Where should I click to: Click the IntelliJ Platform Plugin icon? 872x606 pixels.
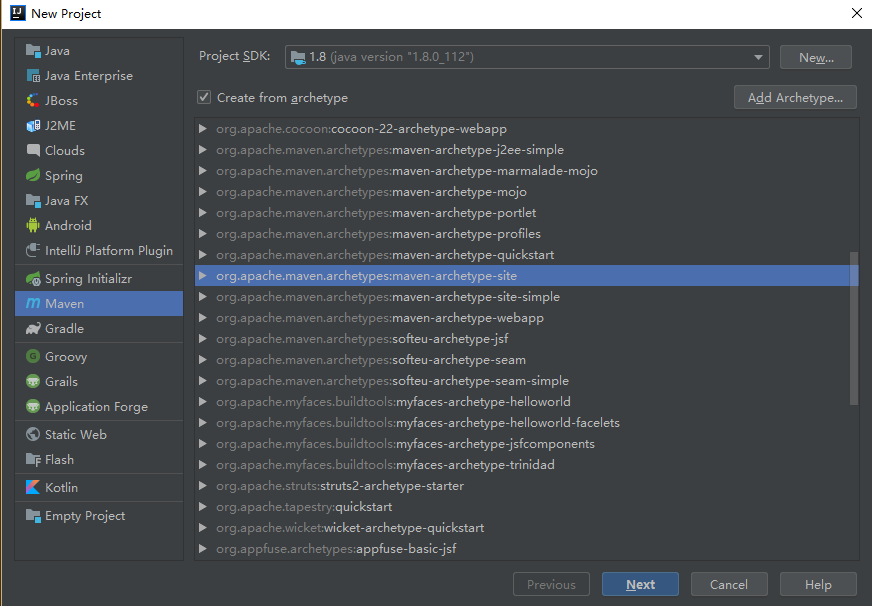[33, 251]
